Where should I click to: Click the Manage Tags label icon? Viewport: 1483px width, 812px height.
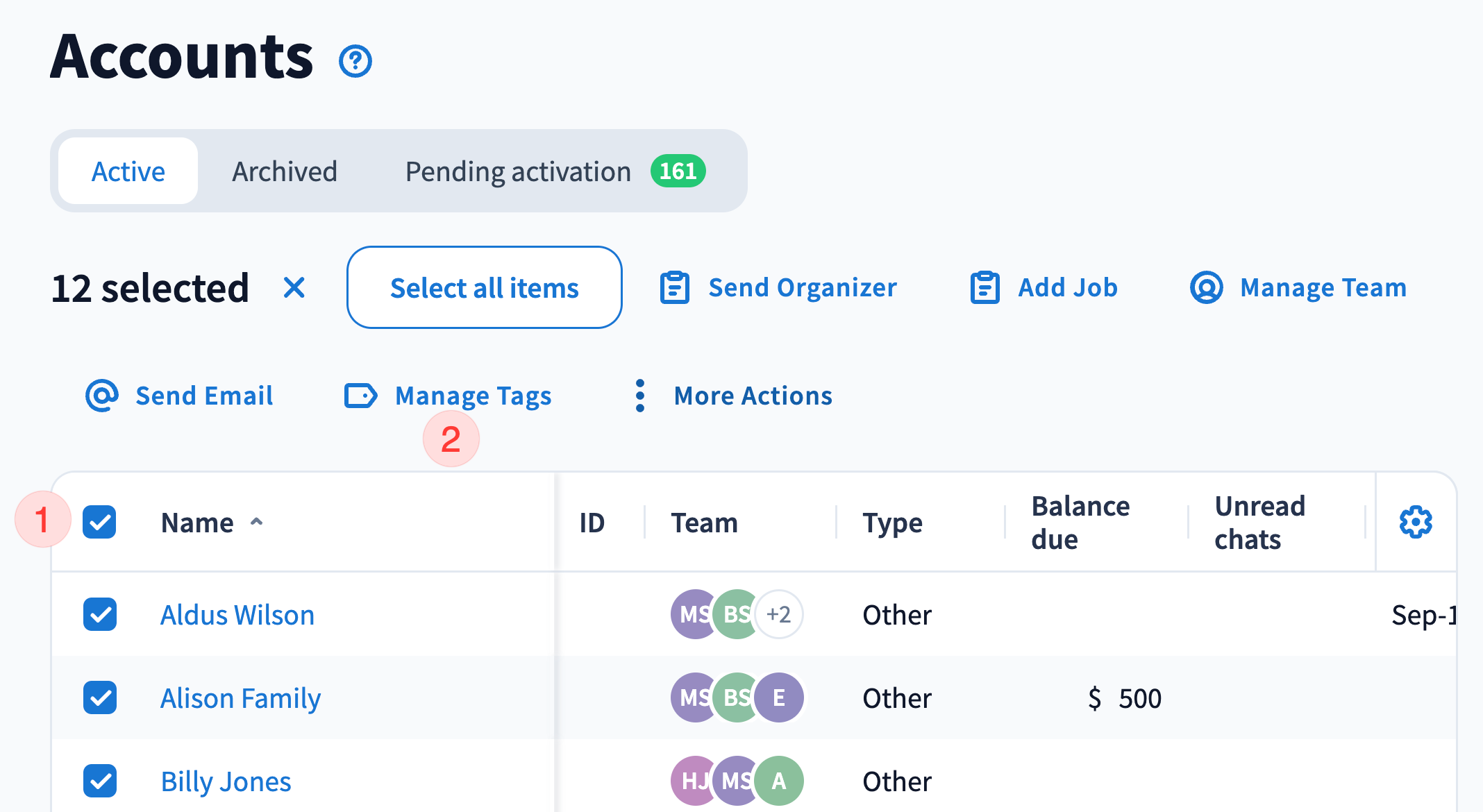361,396
